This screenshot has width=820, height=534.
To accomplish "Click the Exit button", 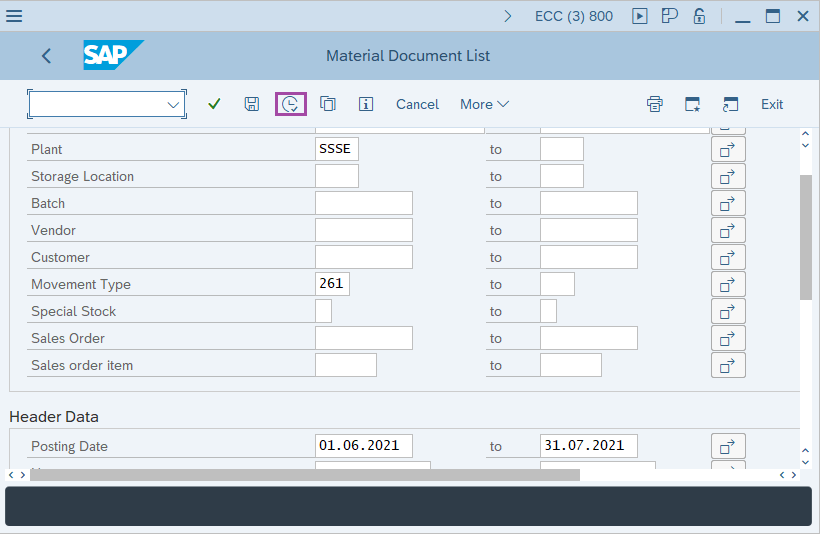I will pos(771,104).
